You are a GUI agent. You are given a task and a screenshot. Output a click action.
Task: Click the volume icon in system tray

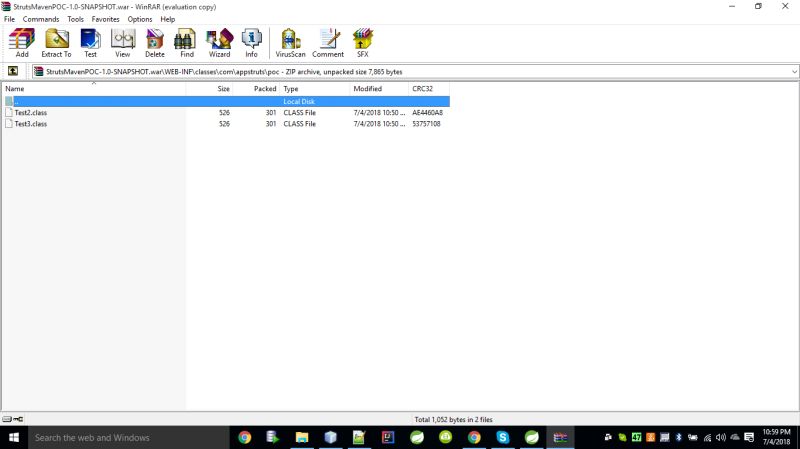click(x=720, y=437)
